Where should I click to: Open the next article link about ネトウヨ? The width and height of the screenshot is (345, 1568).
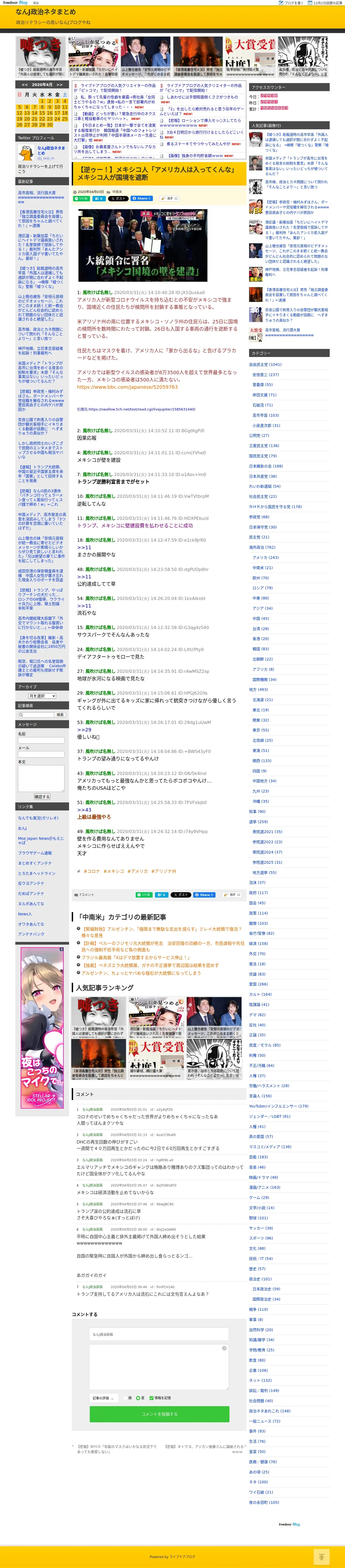pos(204,1449)
